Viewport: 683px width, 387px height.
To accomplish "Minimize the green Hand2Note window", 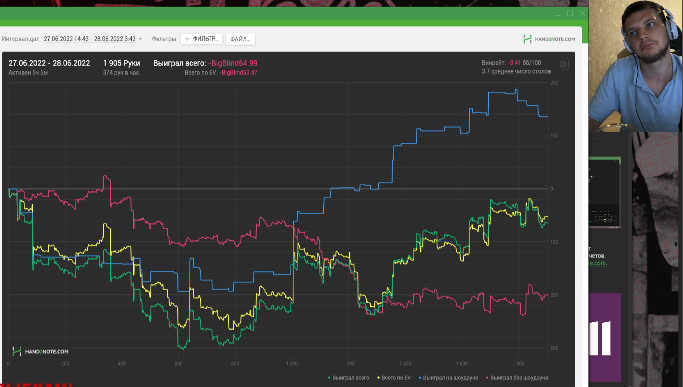I will pos(558,14).
